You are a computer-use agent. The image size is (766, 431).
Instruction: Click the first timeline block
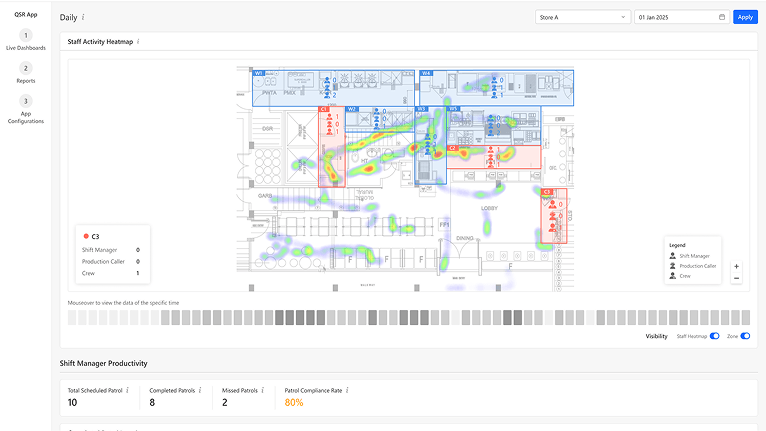72,318
